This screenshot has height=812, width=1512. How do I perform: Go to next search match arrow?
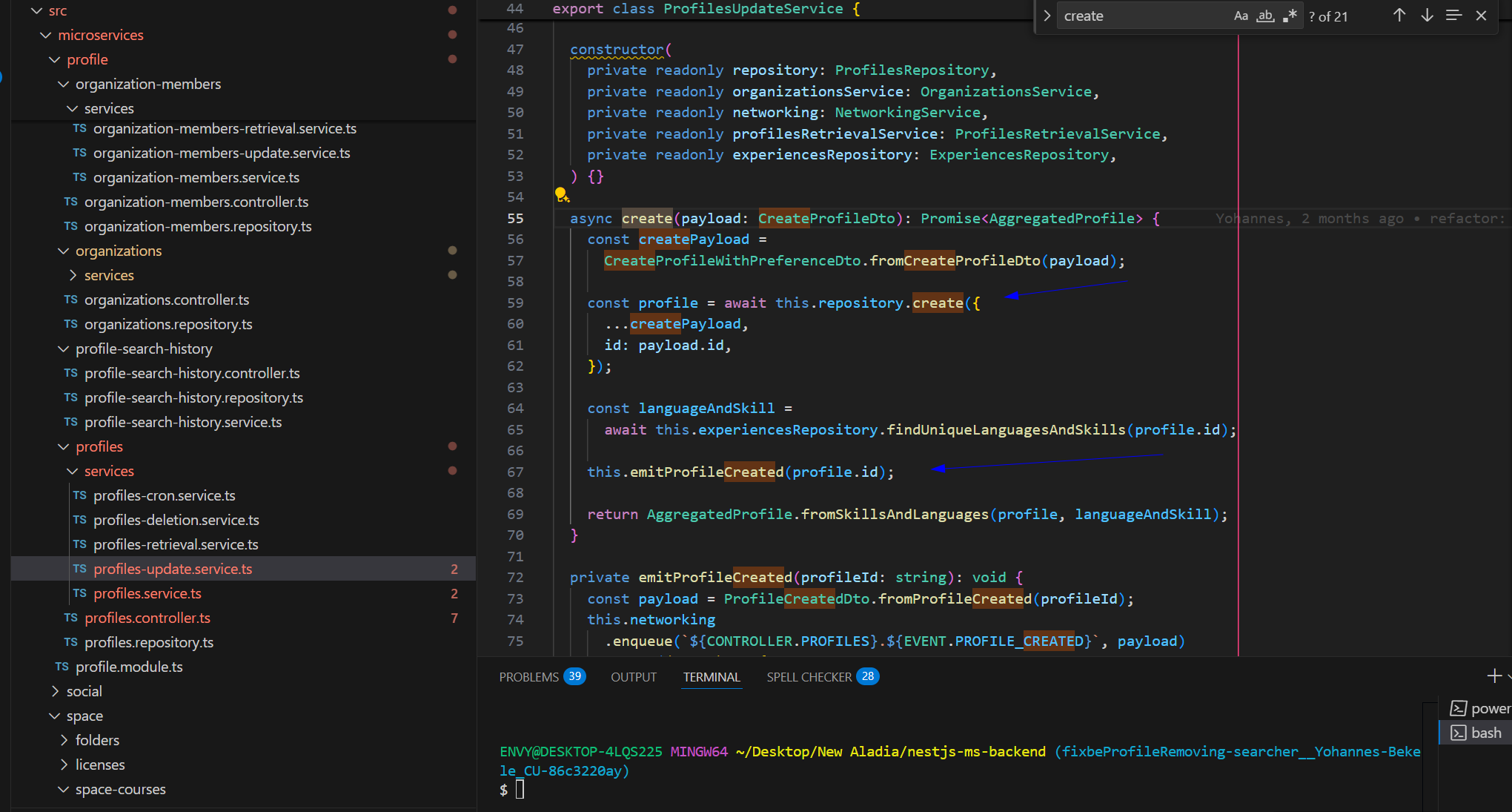point(1427,16)
